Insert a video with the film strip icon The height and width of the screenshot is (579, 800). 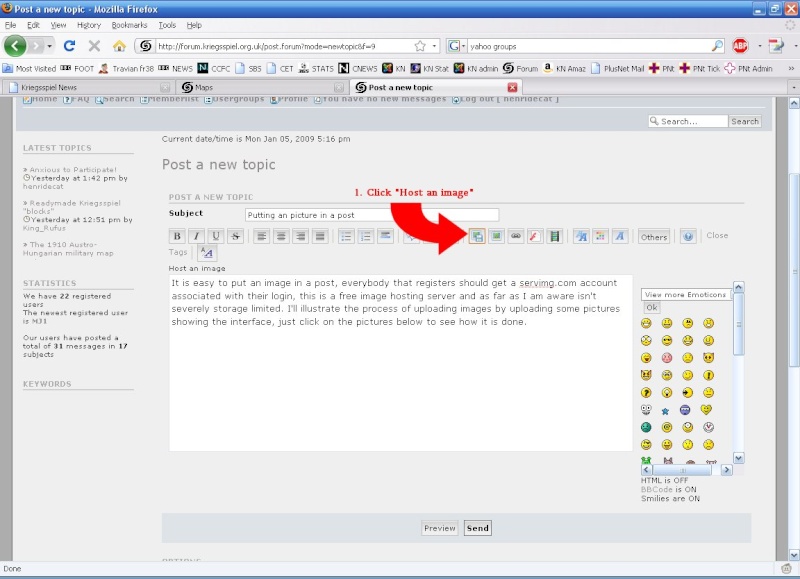pyautogui.click(x=555, y=236)
